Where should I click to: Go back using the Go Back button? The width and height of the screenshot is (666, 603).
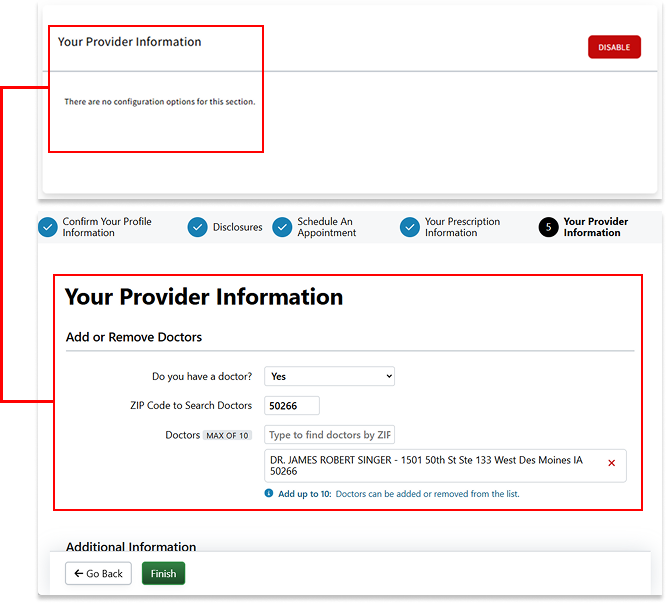tap(98, 573)
